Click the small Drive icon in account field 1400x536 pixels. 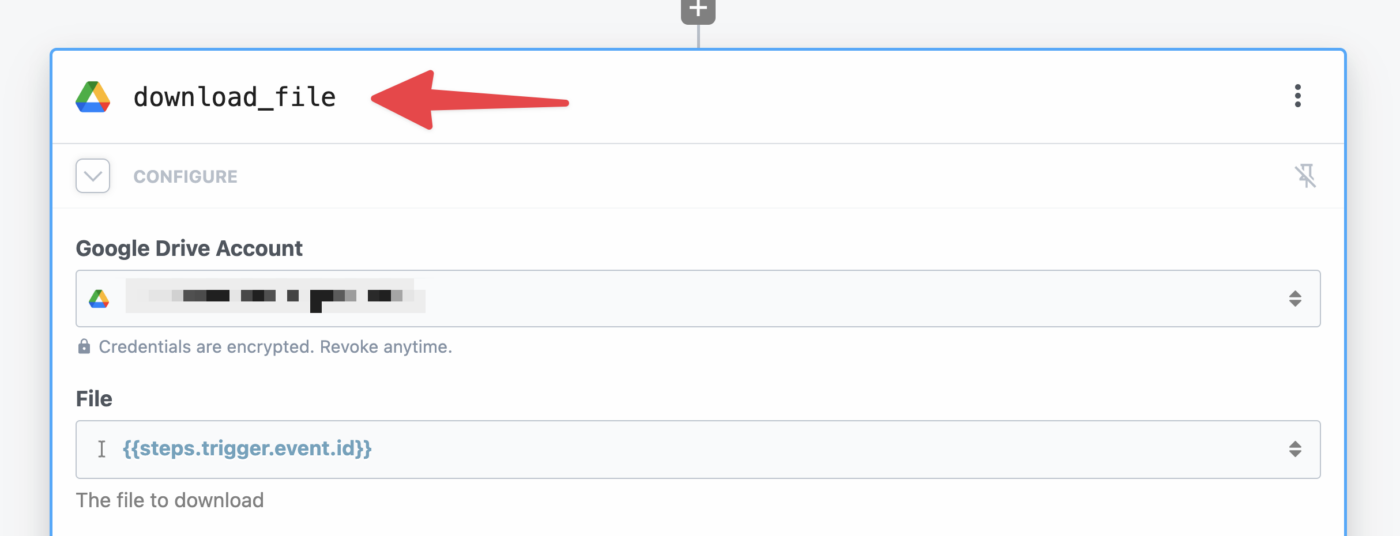click(99, 298)
